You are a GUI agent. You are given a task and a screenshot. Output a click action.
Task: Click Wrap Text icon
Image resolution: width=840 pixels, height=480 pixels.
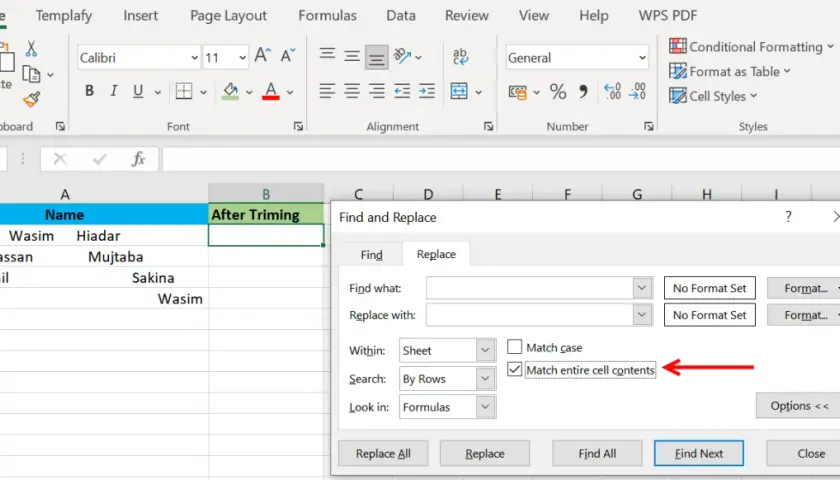click(x=460, y=56)
